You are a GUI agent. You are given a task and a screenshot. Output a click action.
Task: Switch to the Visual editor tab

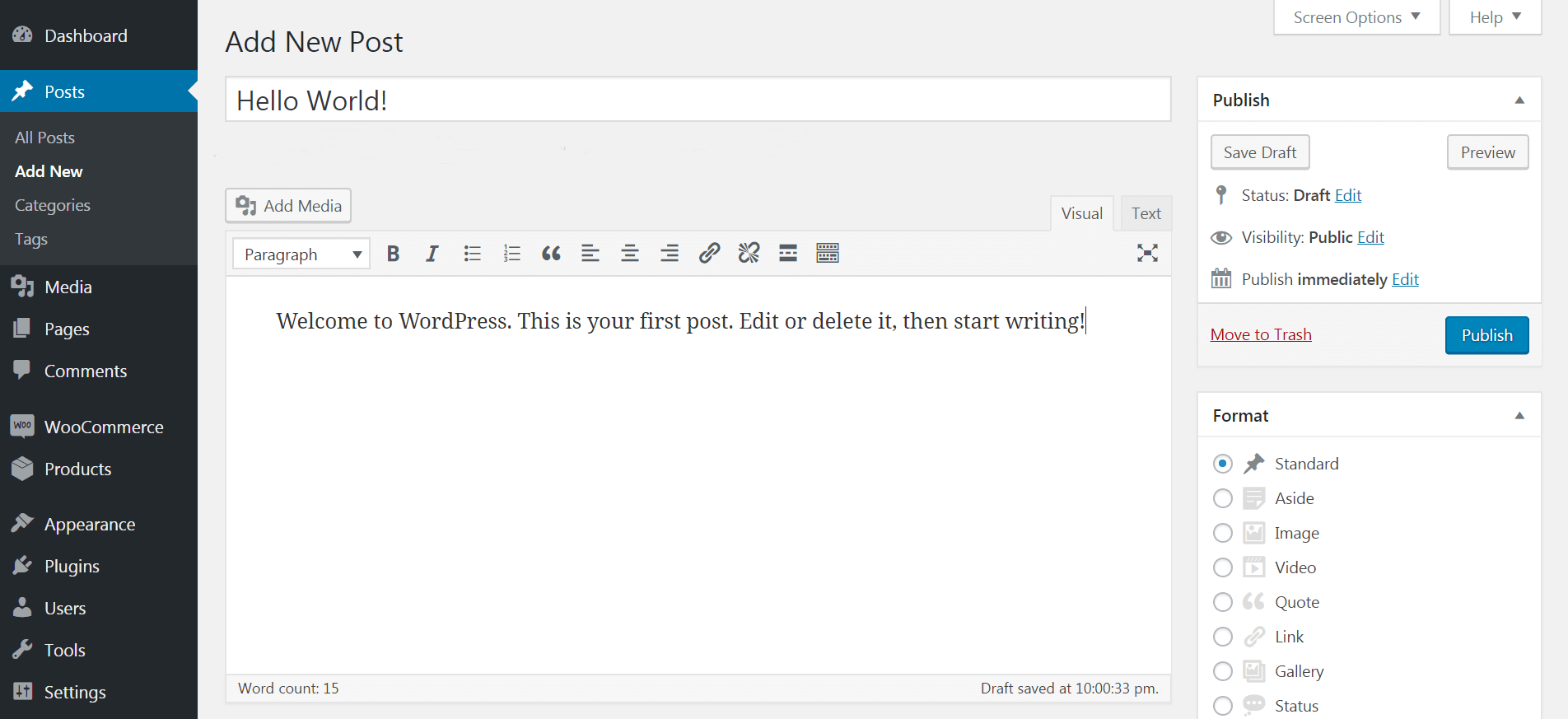(x=1082, y=213)
